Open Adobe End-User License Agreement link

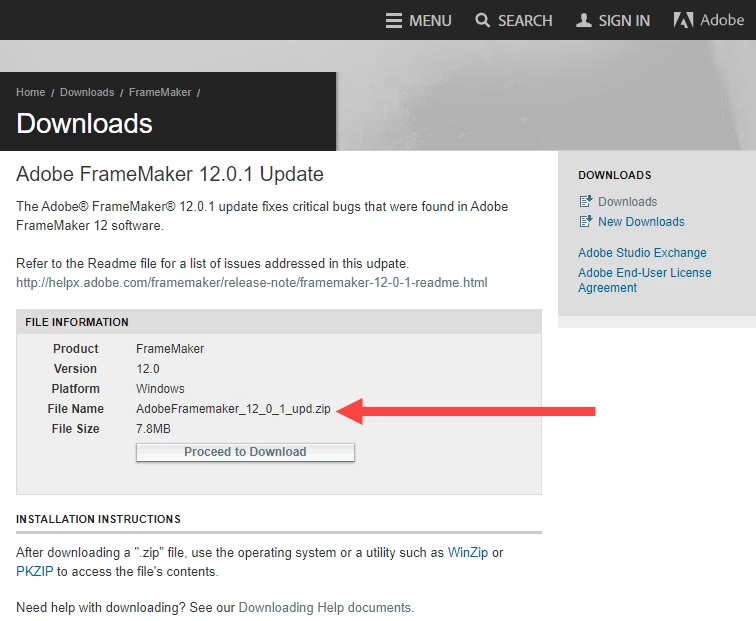pos(645,280)
